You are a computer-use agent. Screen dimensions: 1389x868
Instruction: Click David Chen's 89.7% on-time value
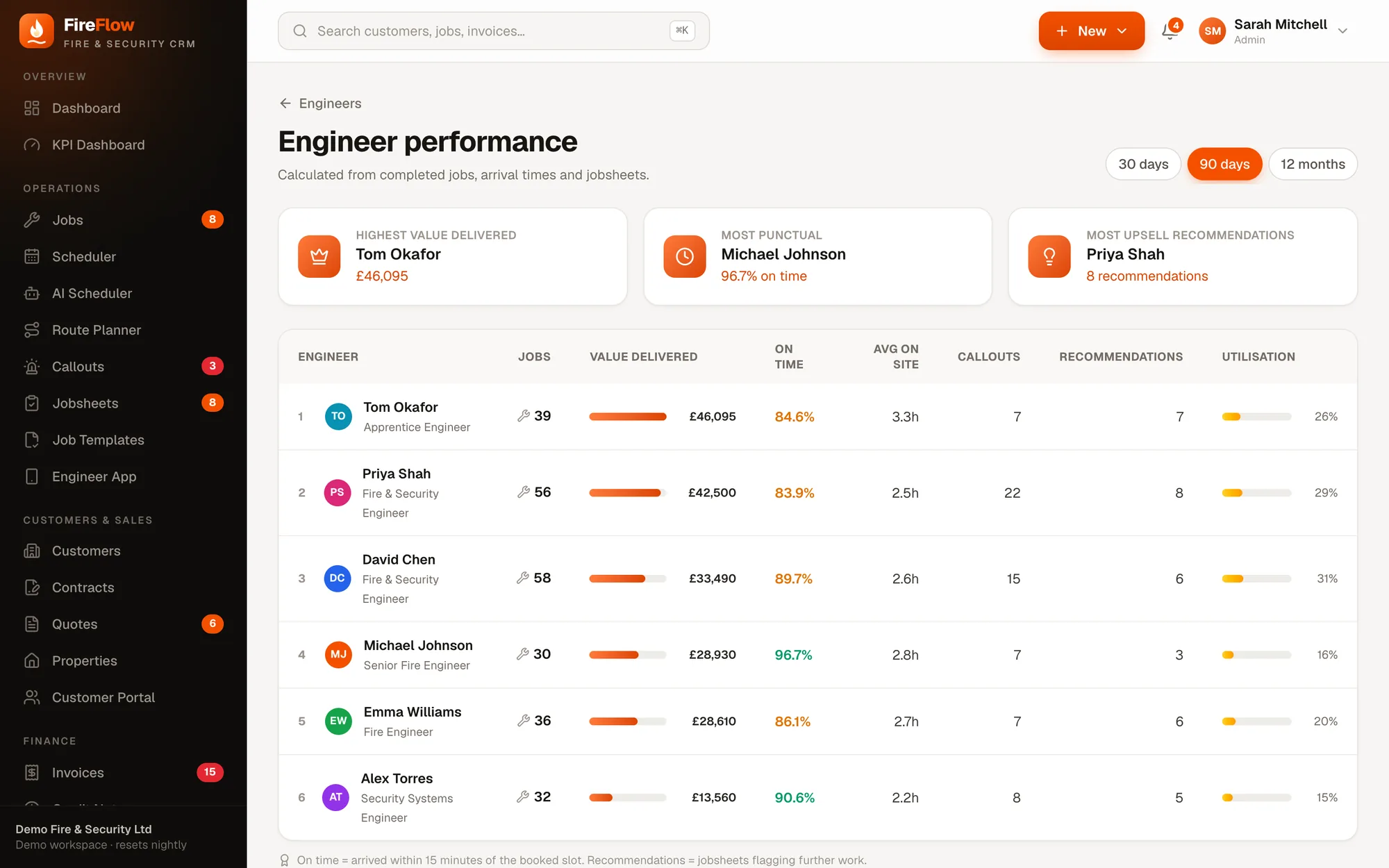[793, 579]
